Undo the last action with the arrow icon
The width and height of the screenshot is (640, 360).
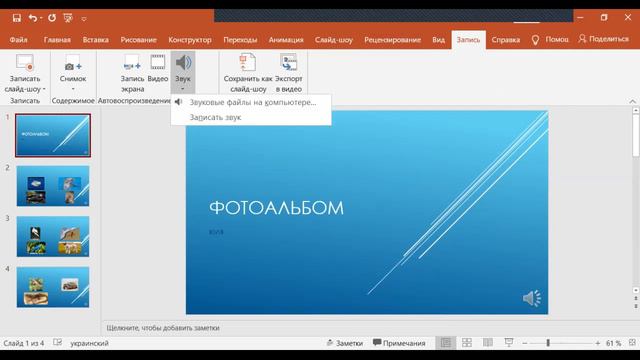click(x=33, y=18)
